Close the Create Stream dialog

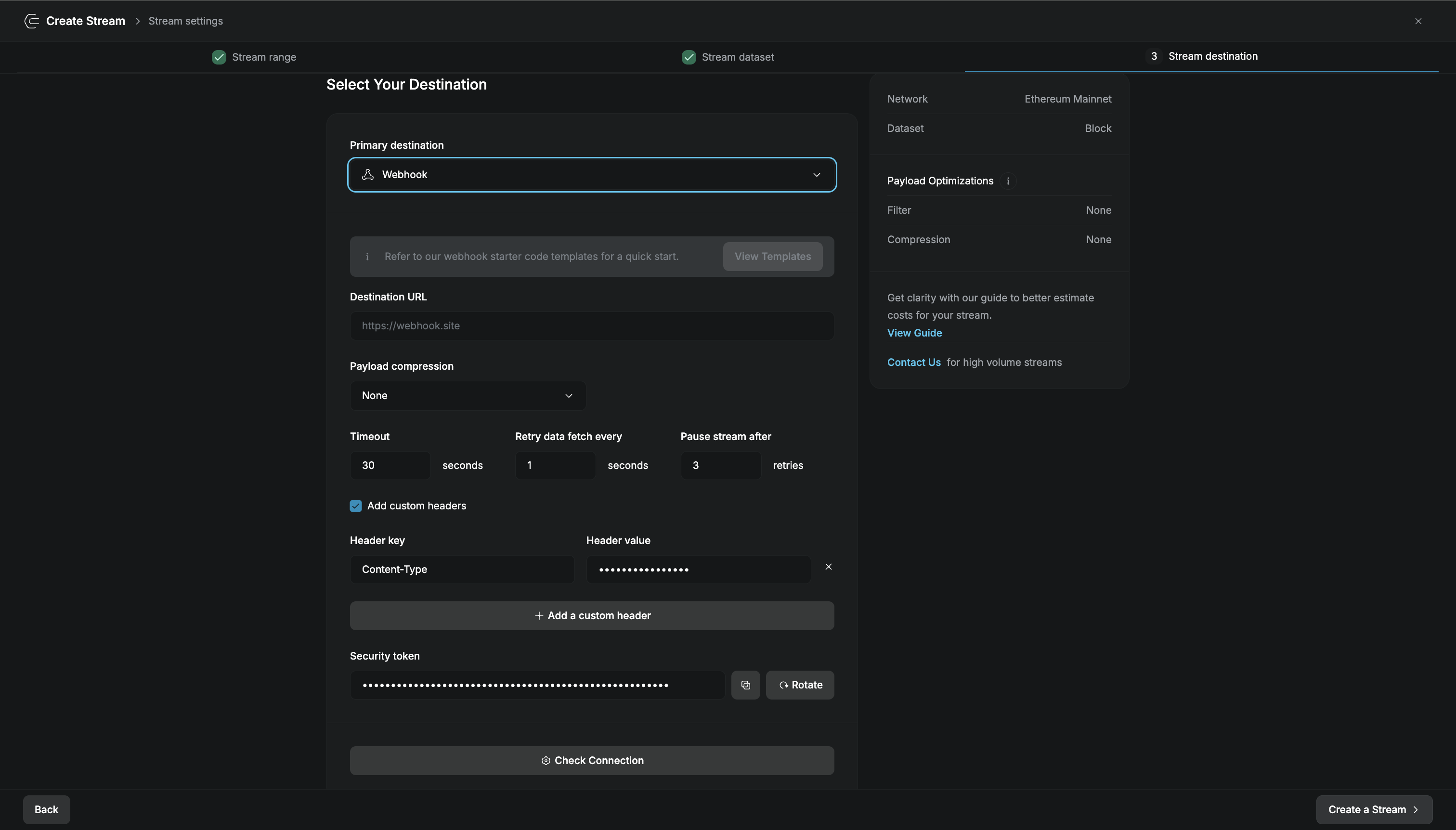pyautogui.click(x=1418, y=21)
